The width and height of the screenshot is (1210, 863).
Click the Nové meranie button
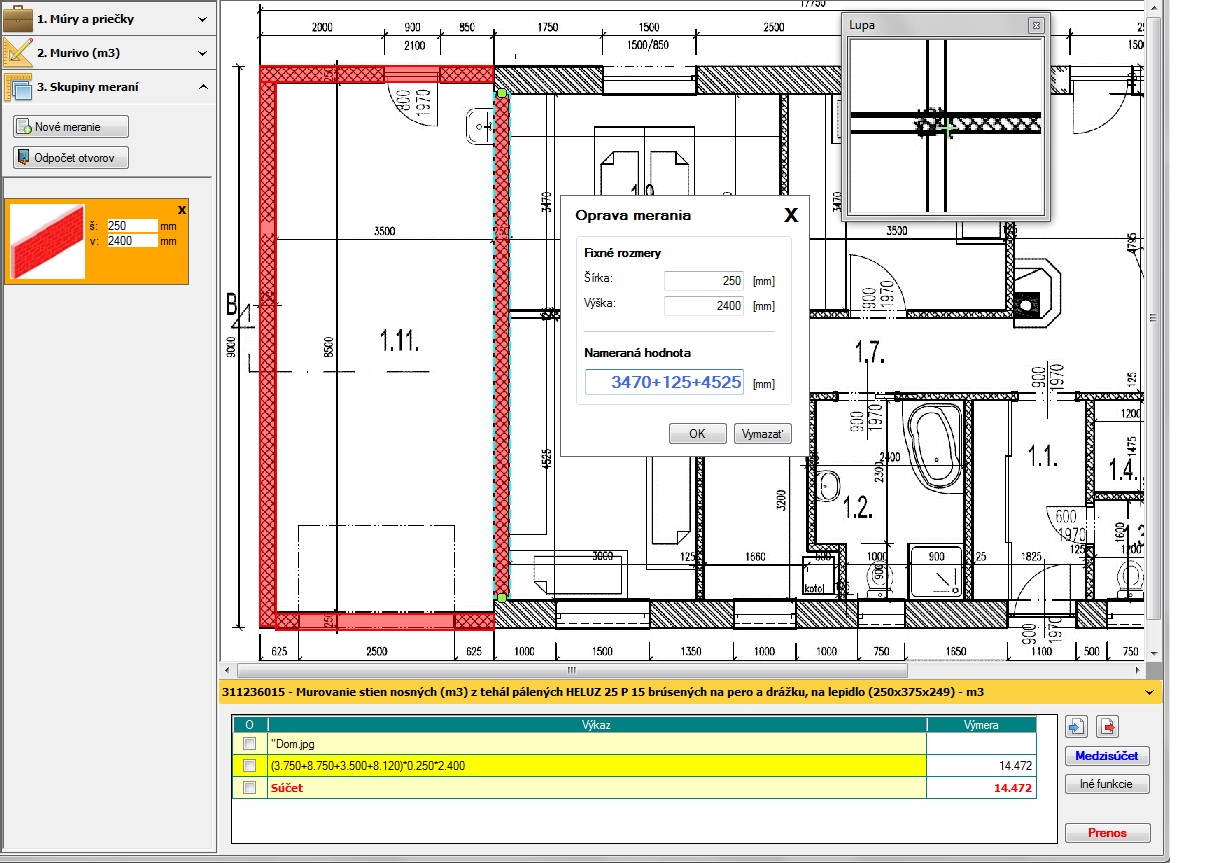71,127
